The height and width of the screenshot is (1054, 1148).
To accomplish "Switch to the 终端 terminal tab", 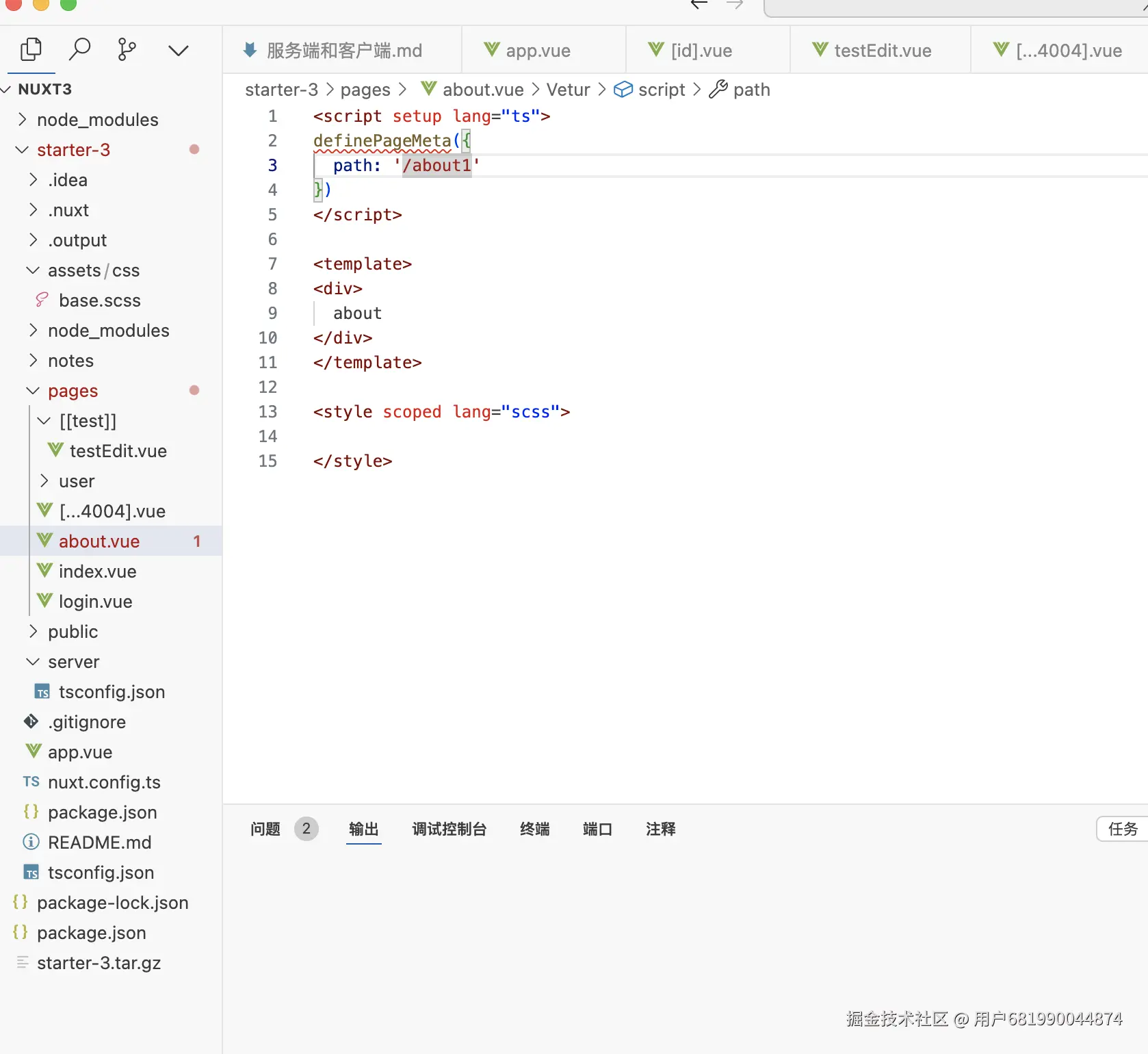I will (x=535, y=829).
